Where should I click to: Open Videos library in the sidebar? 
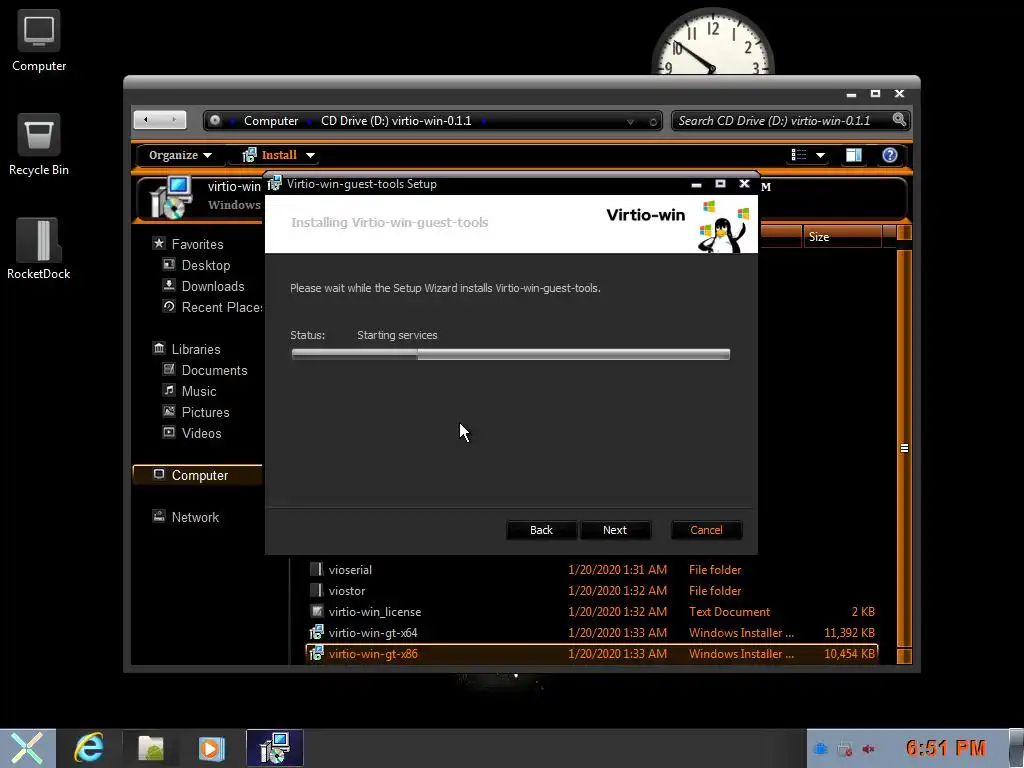pyautogui.click(x=201, y=433)
